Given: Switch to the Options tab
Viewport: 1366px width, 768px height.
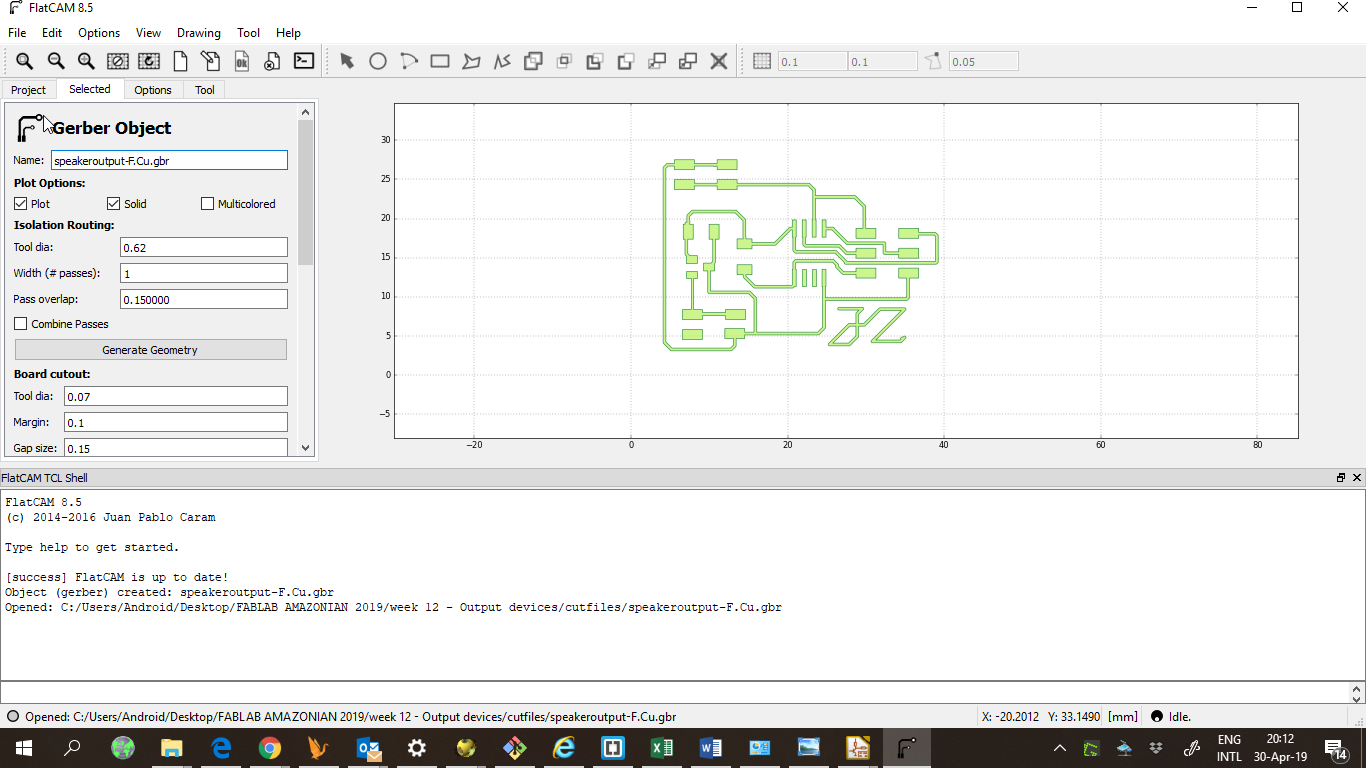Looking at the screenshot, I should click(x=153, y=90).
